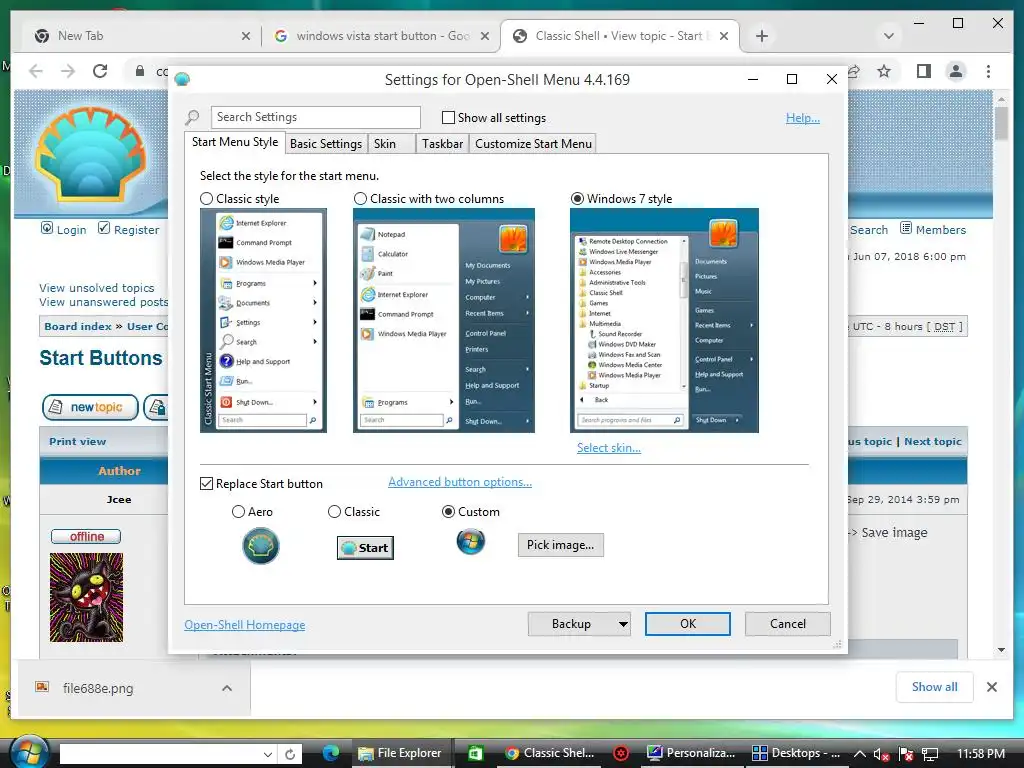
Task: Expand file688e.png download options
Action: pos(227,688)
